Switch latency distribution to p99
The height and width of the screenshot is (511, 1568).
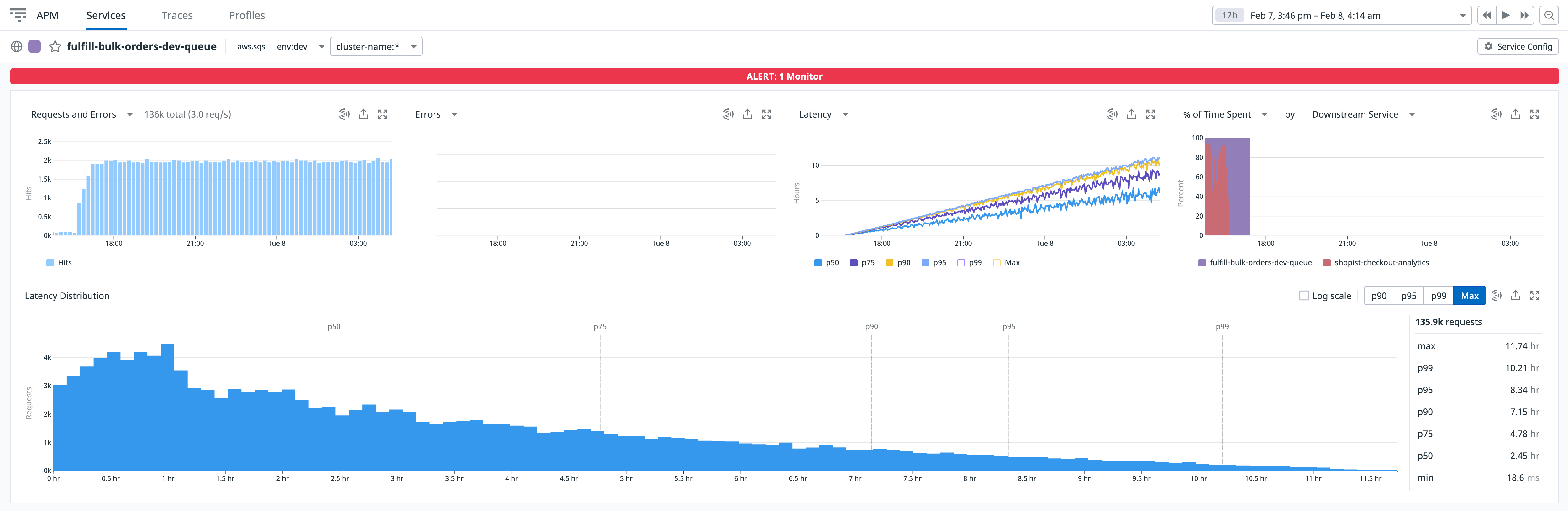1439,295
